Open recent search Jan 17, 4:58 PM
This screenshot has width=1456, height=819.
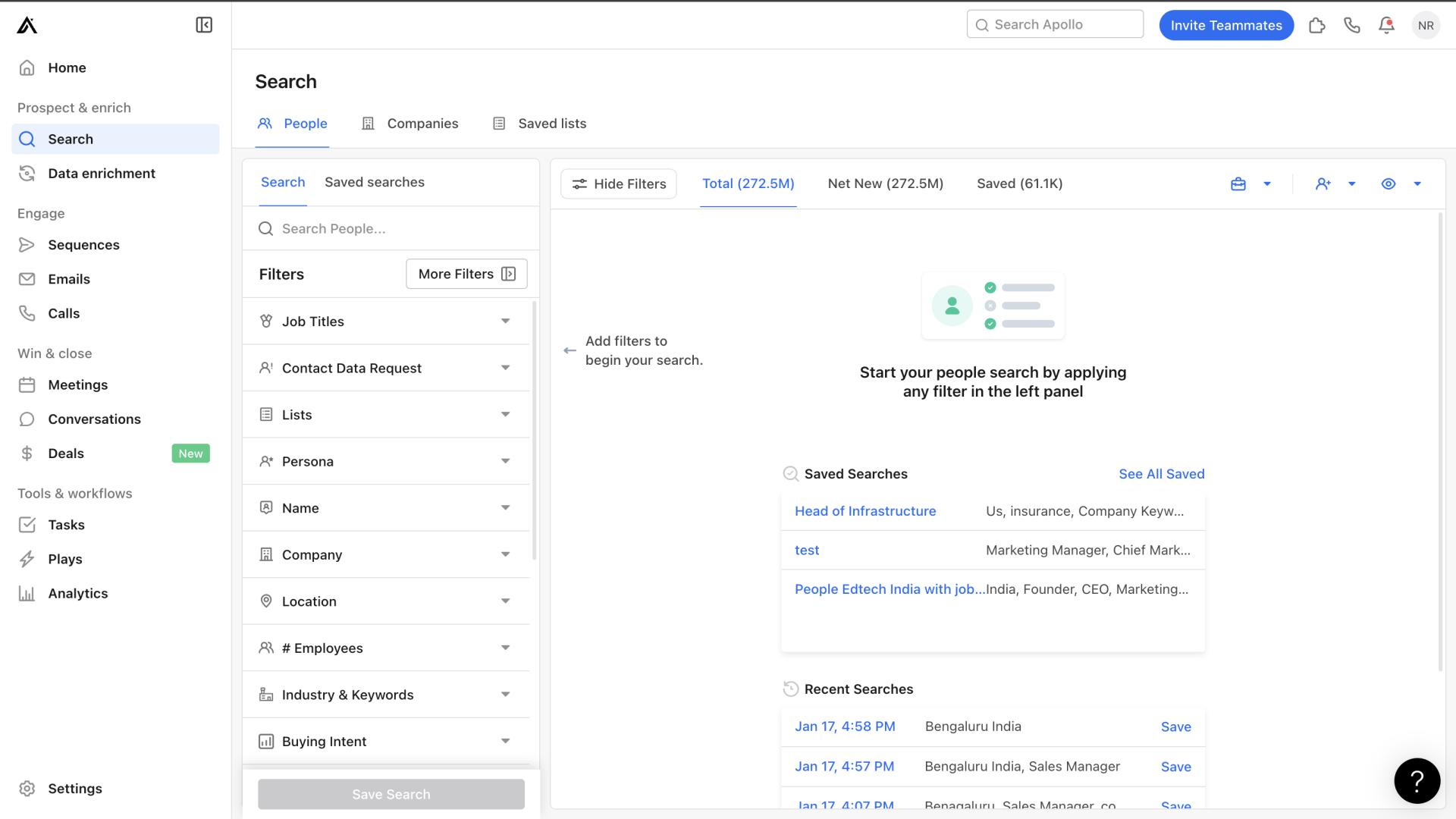tap(845, 726)
